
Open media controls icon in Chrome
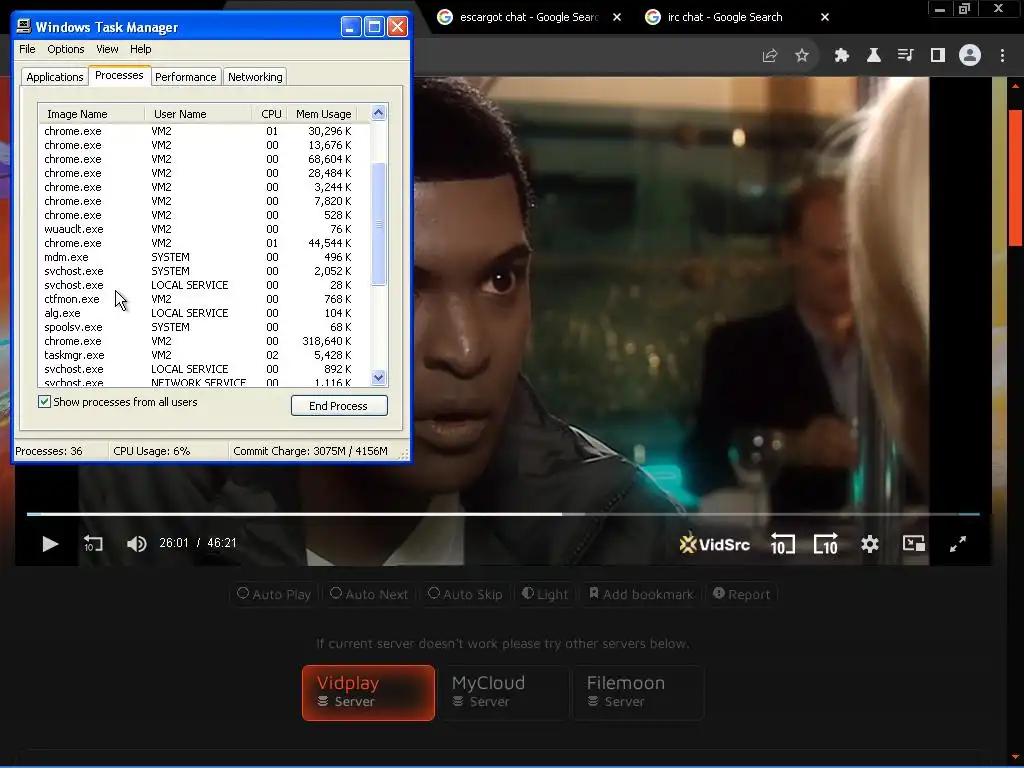[x=906, y=56]
